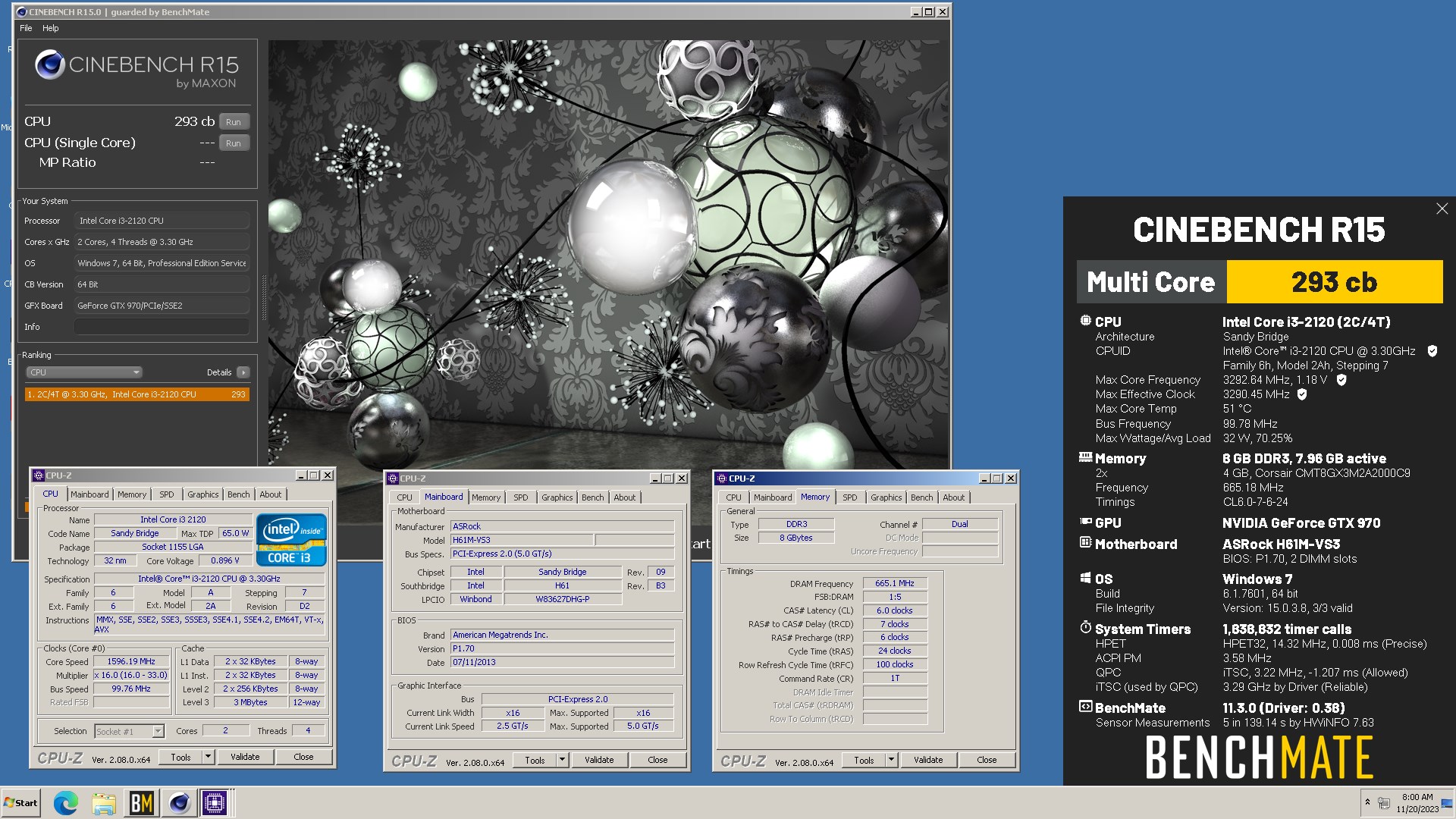1456x819 pixels.
Task: Open the BenchMate taskbar icon
Action: [x=142, y=802]
